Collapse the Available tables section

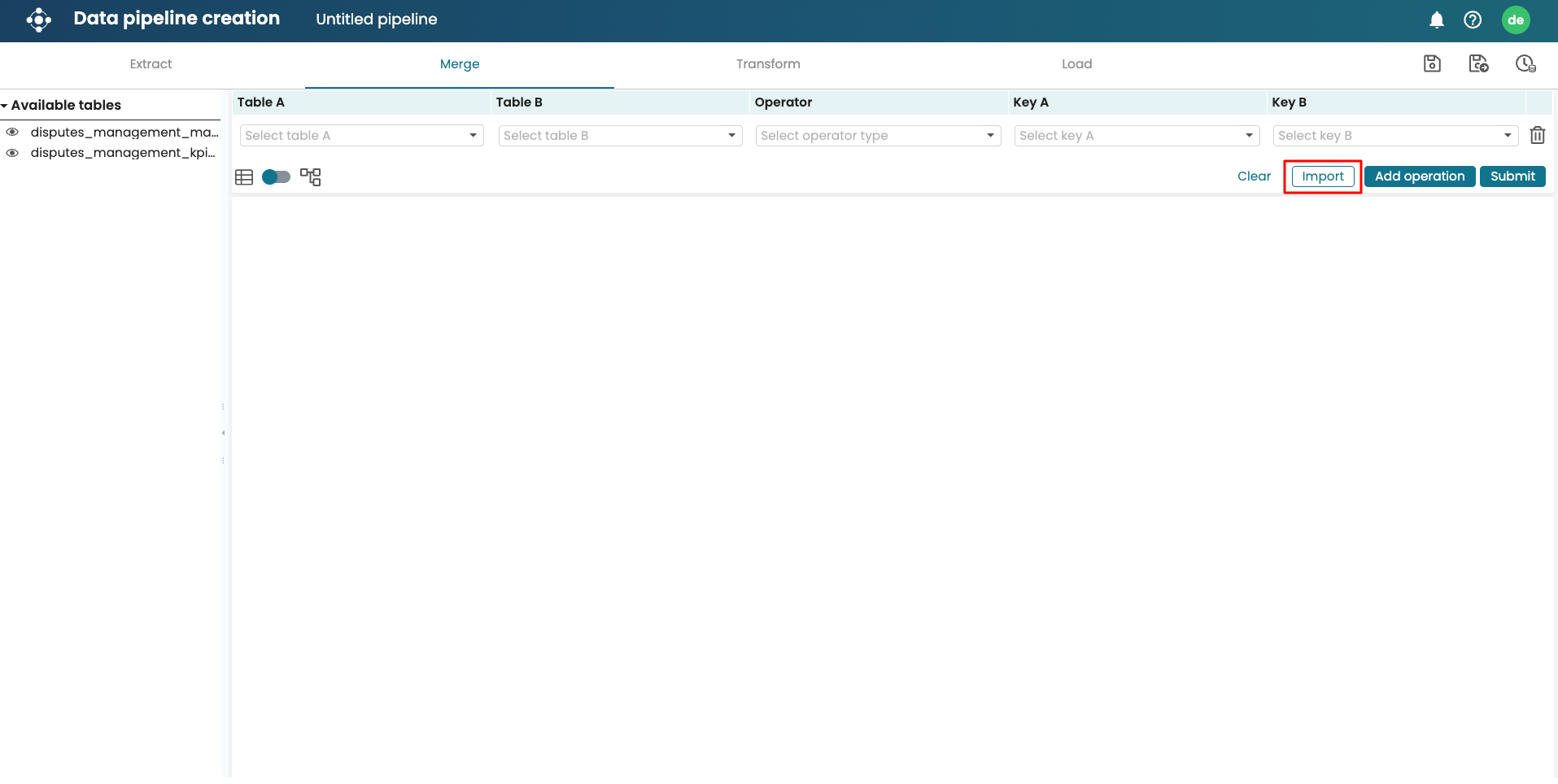click(x=5, y=106)
